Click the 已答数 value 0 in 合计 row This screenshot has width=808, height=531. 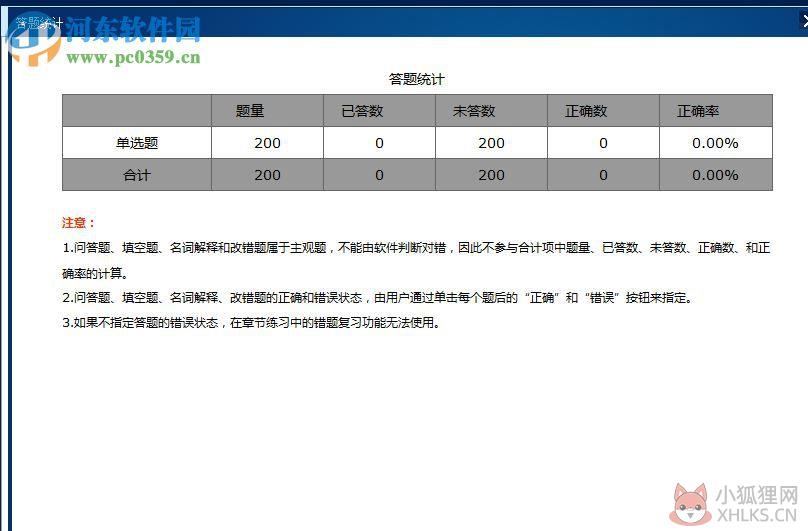click(x=379, y=175)
